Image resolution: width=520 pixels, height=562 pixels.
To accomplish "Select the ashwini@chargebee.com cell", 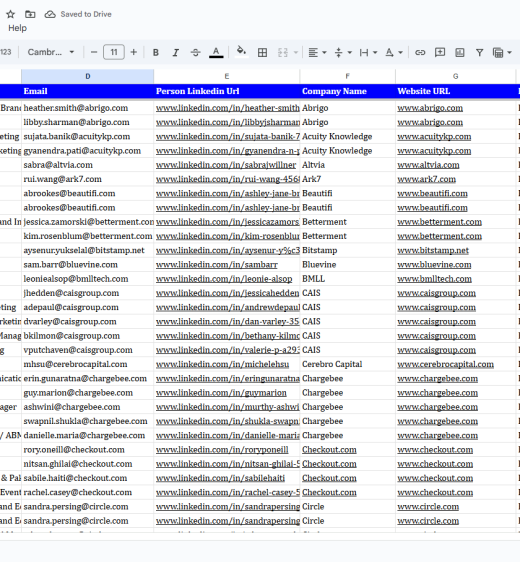I will (x=87, y=407).
